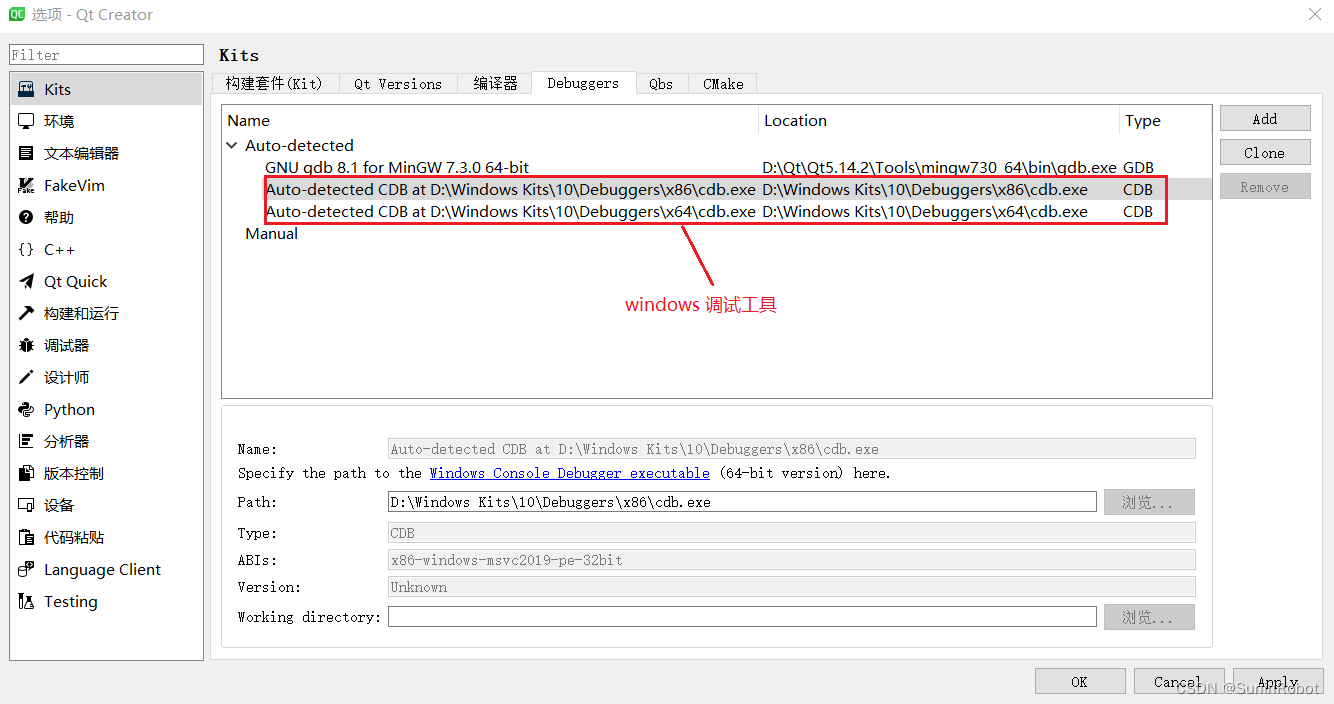Open the 代码粘贴 clipboard icon

tap(26, 537)
